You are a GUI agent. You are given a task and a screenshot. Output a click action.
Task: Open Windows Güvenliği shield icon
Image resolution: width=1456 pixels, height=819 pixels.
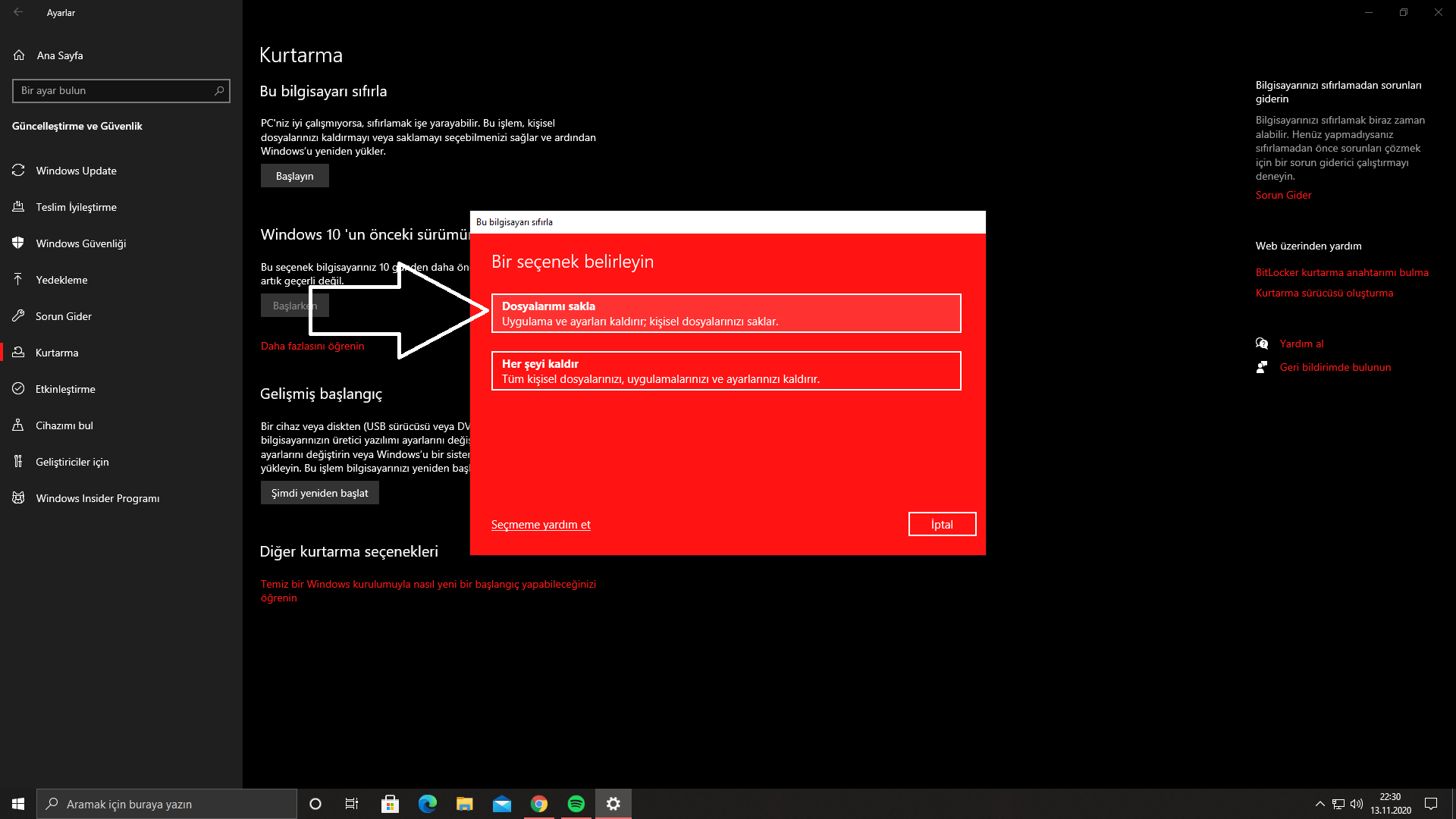click(18, 243)
